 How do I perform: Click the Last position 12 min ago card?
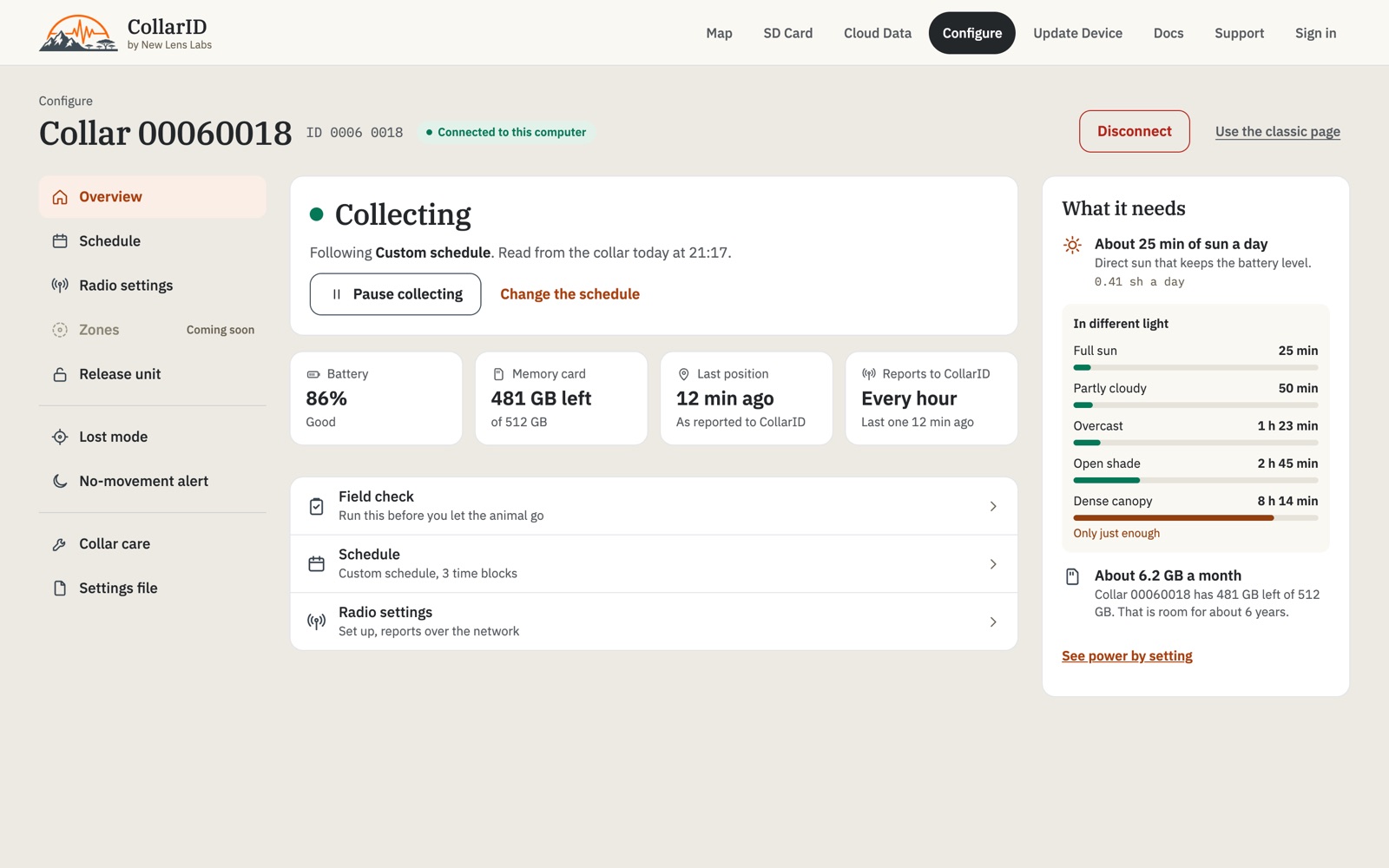point(747,398)
